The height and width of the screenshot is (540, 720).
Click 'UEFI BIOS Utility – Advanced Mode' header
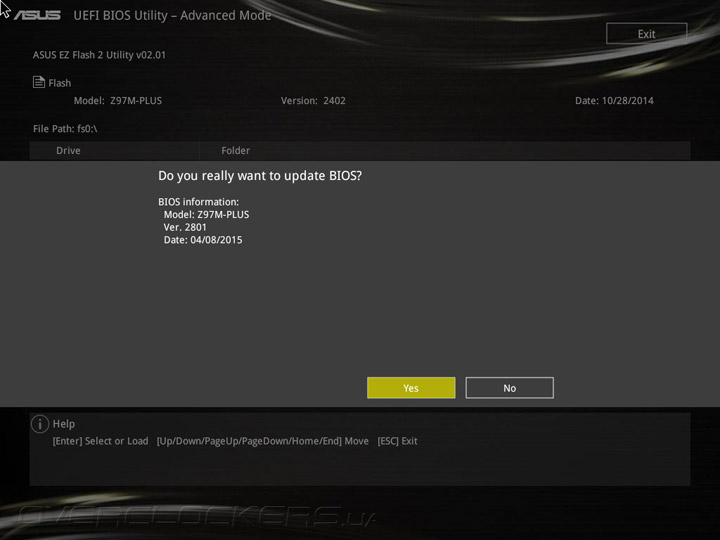tap(172, 15)
